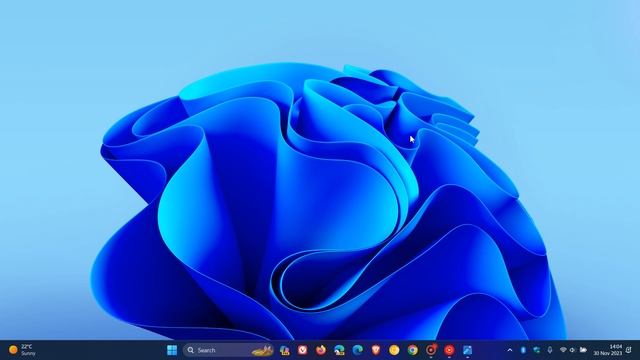Open the Windows Start menu
Viewport: 640px width, 360px height.
tap(172, 350)
